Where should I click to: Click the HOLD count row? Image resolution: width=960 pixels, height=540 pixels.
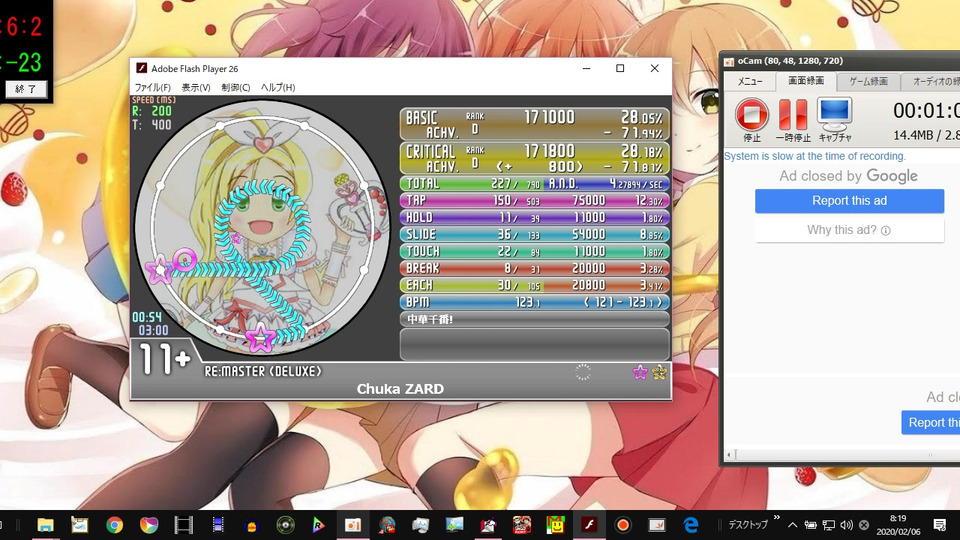click(x=534, y=217)
